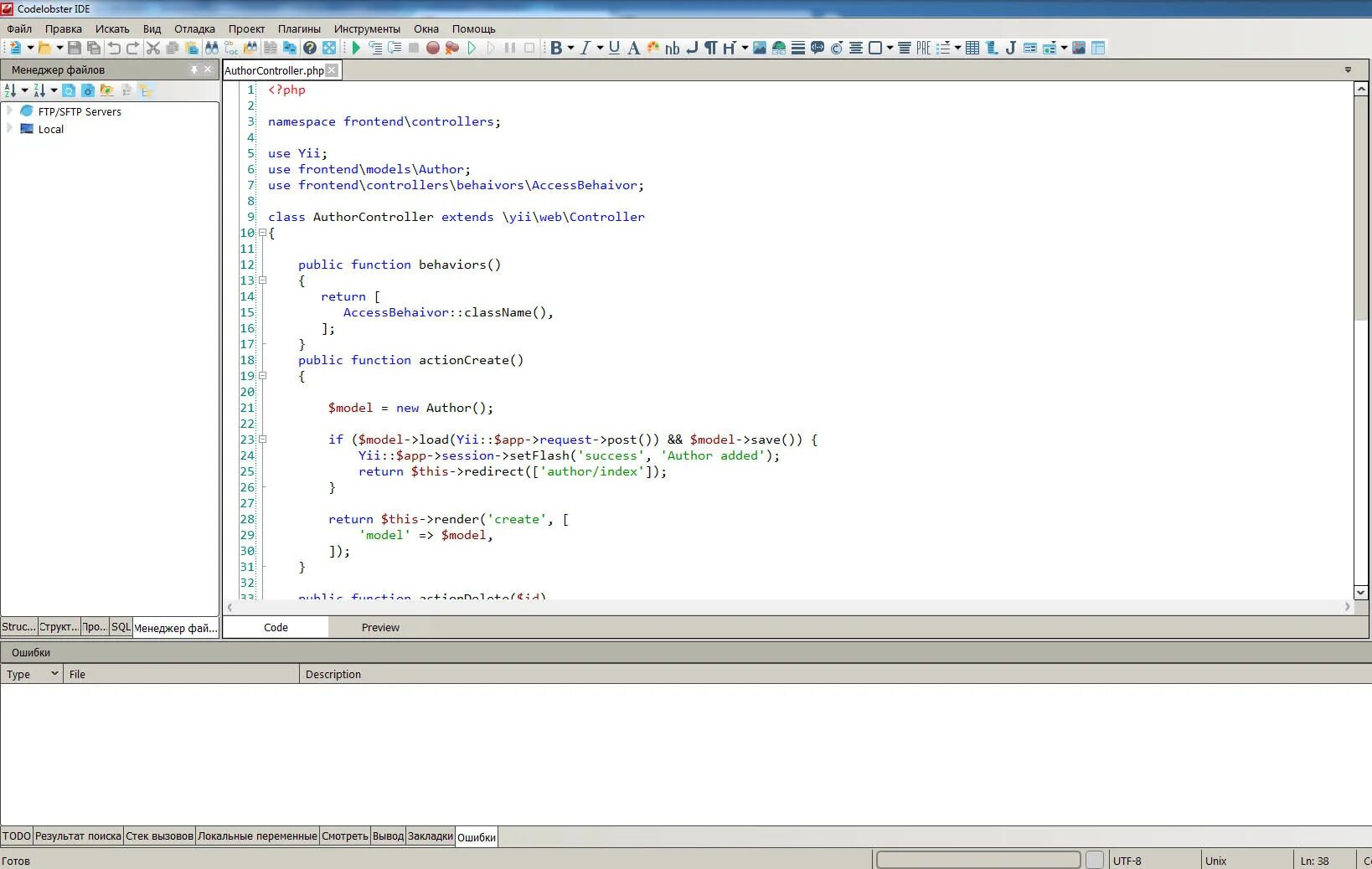Select the Local item in file tree

click(51, 129)
